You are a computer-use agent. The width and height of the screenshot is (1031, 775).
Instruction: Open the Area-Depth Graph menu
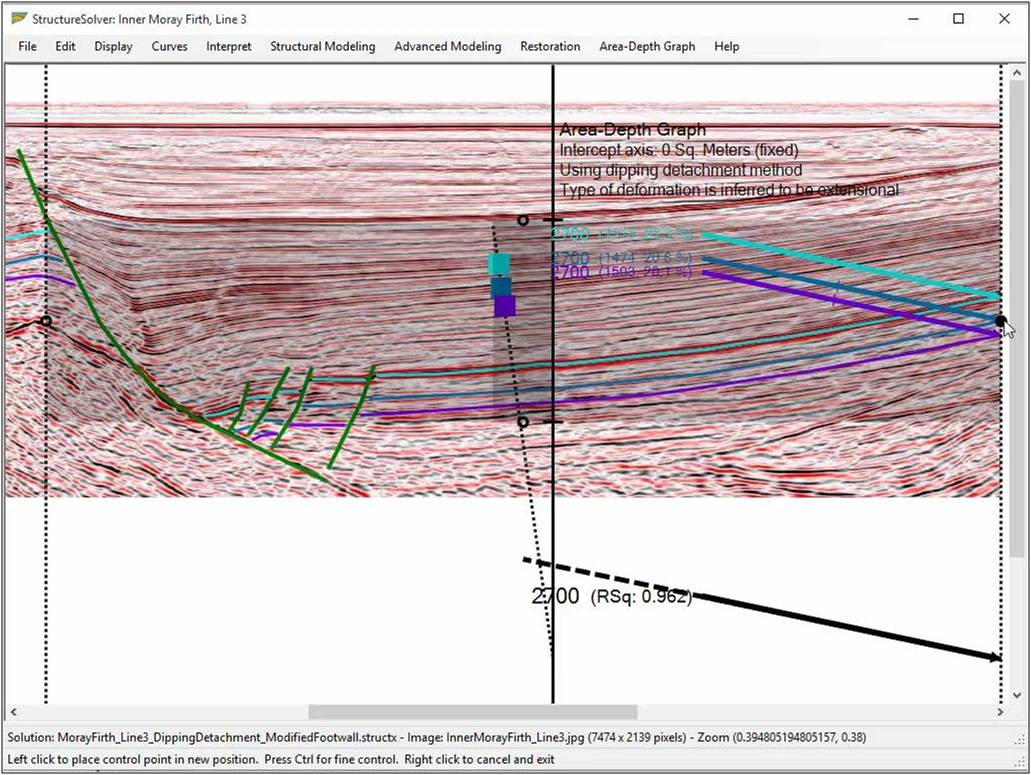click(x=647, y=46)
